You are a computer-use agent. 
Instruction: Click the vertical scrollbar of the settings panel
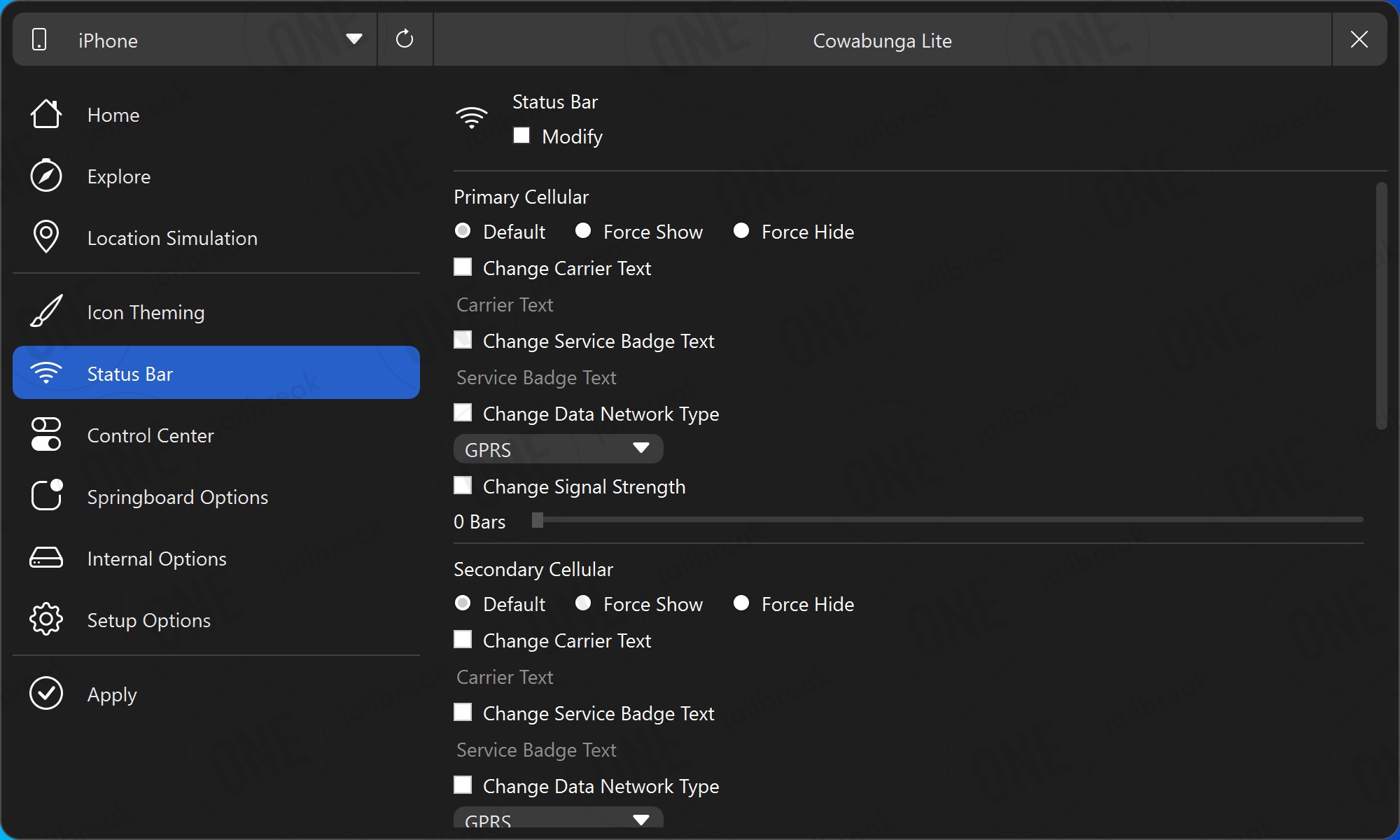tap(1381, 306)
